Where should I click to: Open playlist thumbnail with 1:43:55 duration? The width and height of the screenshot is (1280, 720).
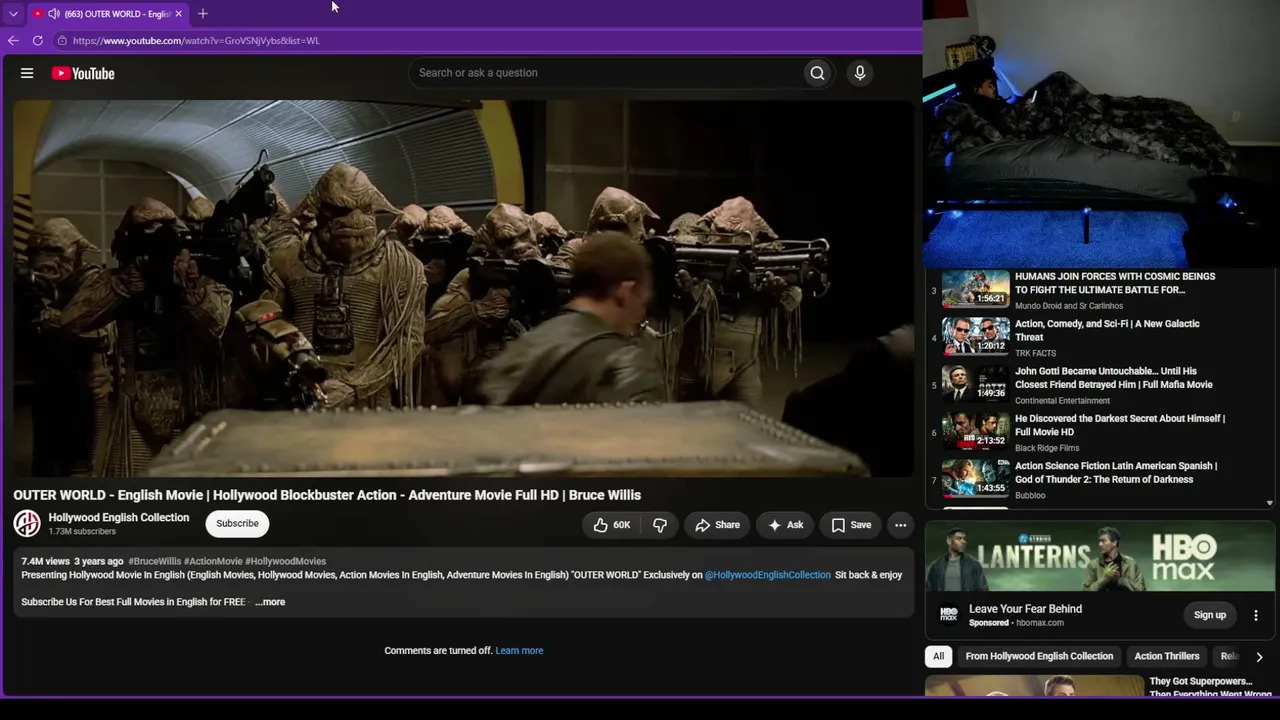[975, 479]
